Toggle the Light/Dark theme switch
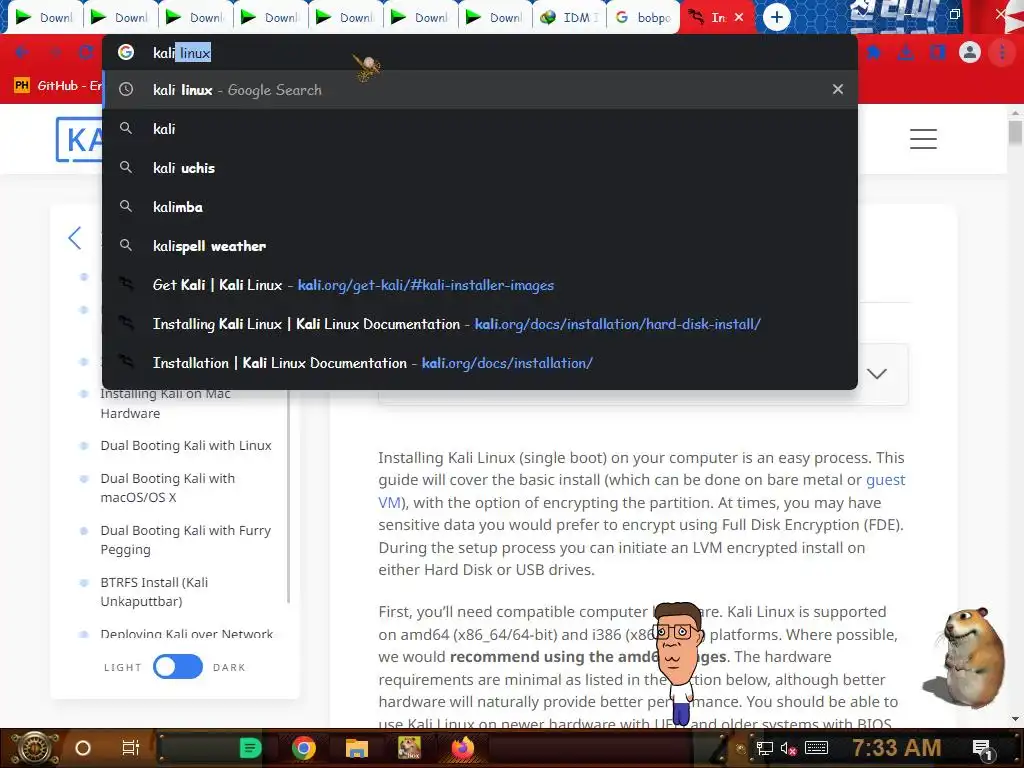Screen dimensions: 1024x768 click(178, 667)
